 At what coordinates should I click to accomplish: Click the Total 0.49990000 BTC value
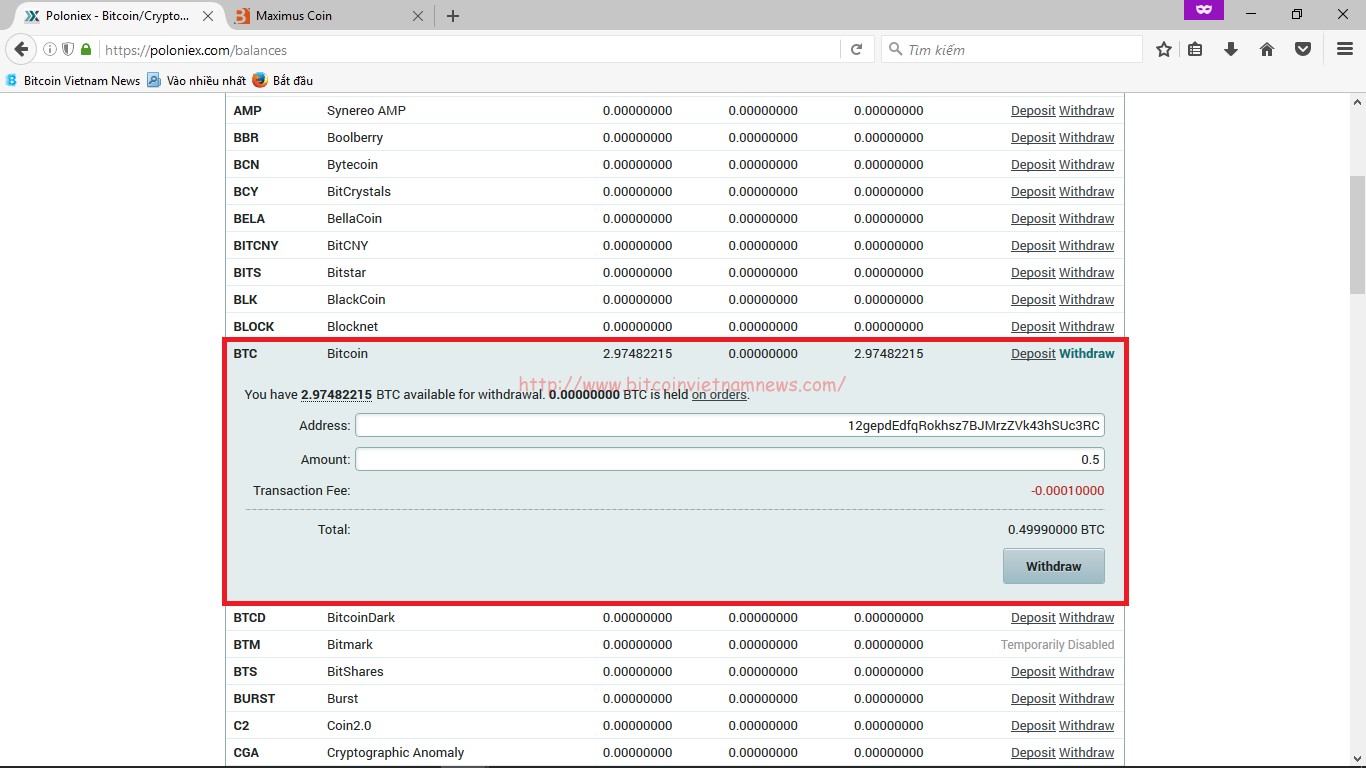[1056, 529]
